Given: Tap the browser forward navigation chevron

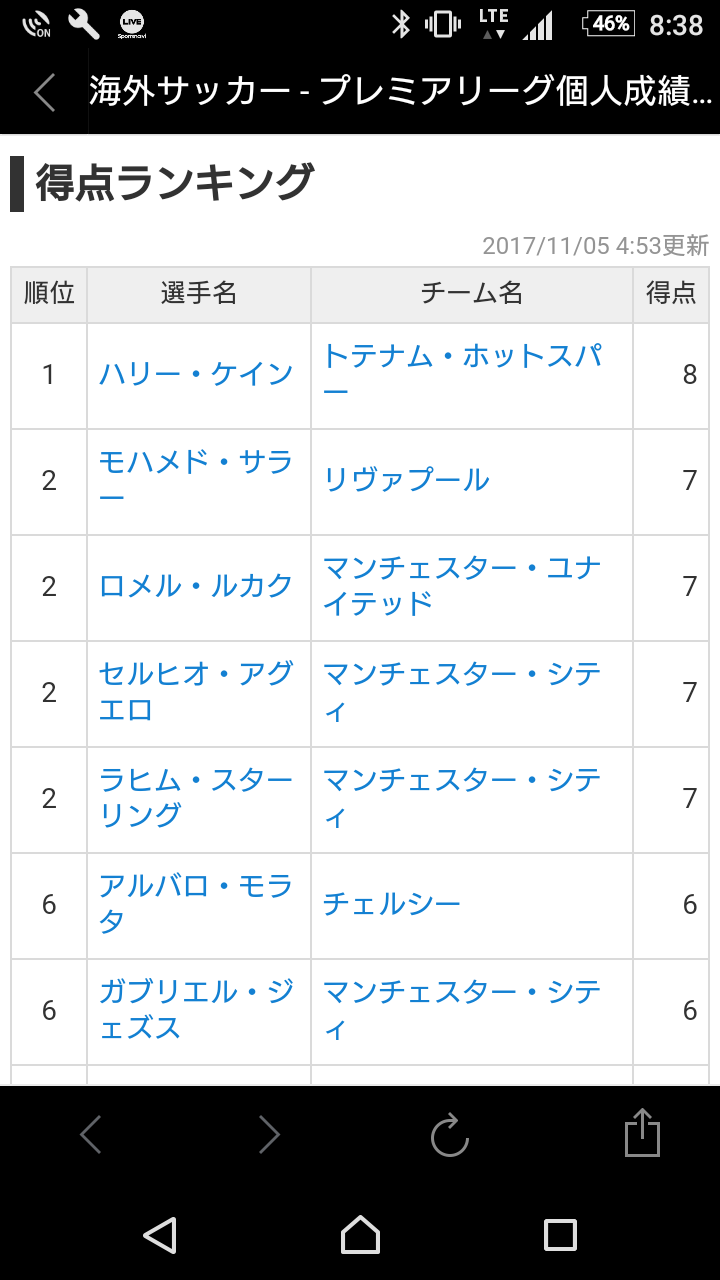Looking at the screenshot, I should [268, 1135].
